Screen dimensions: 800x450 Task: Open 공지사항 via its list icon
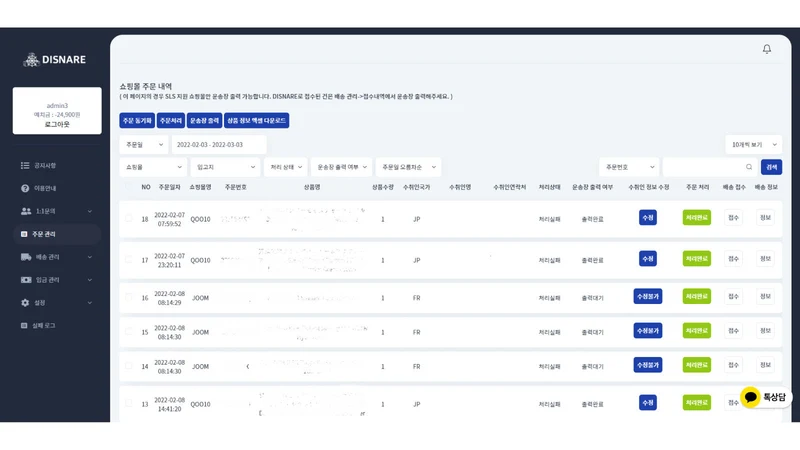coord(25,165)
